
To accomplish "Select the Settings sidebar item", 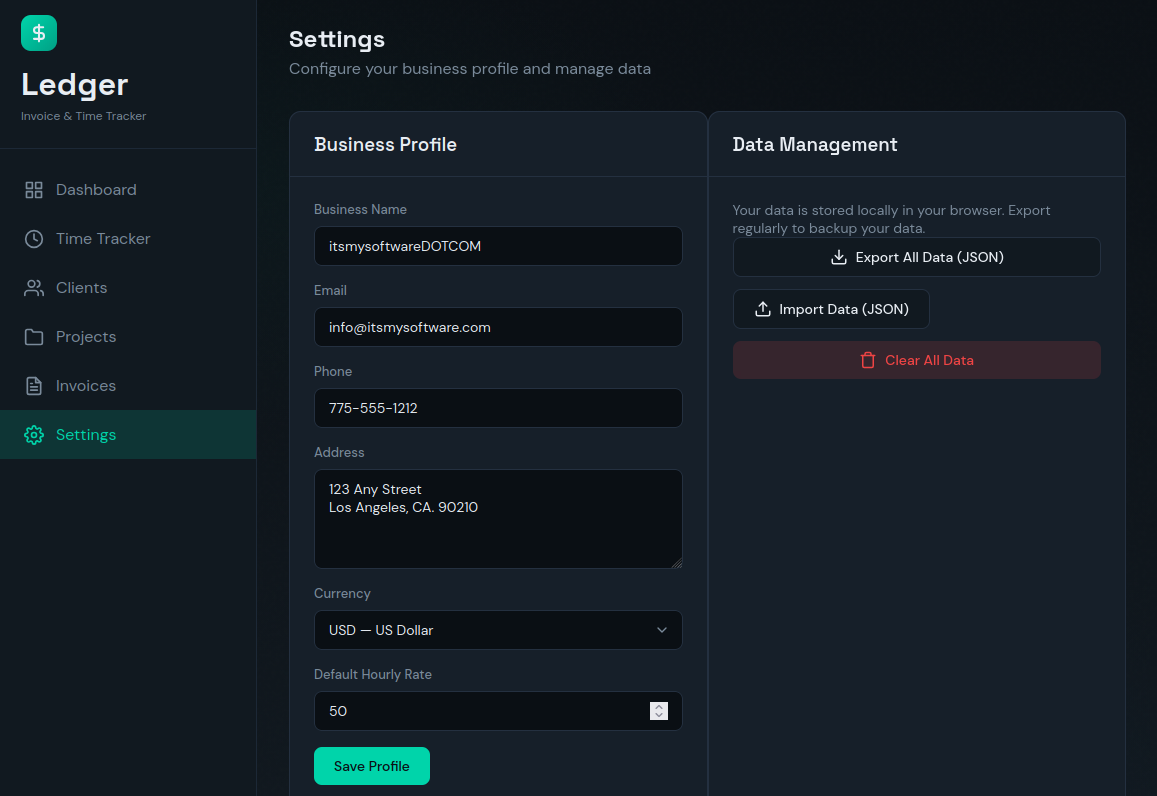I will tap(128, 435).
